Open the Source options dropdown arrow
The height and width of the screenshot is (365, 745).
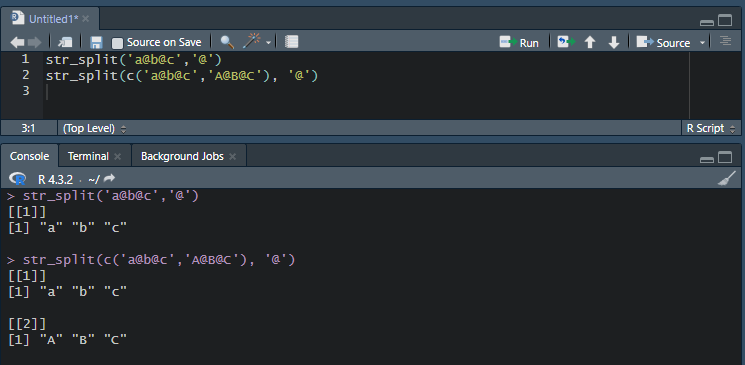click(702, 43)
